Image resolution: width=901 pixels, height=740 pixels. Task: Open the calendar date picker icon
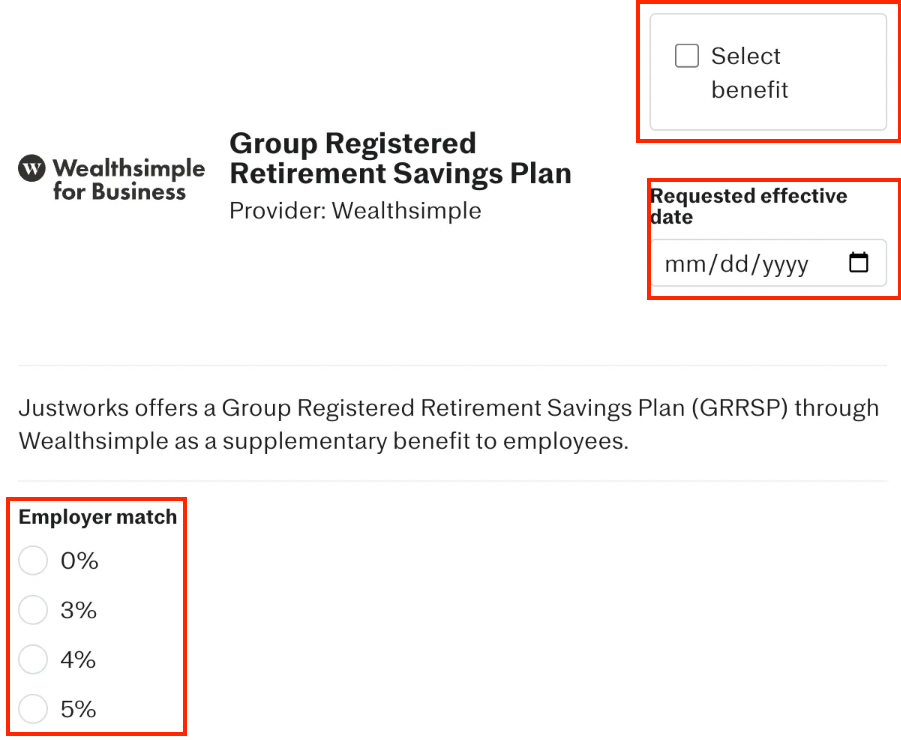[858, 263]
